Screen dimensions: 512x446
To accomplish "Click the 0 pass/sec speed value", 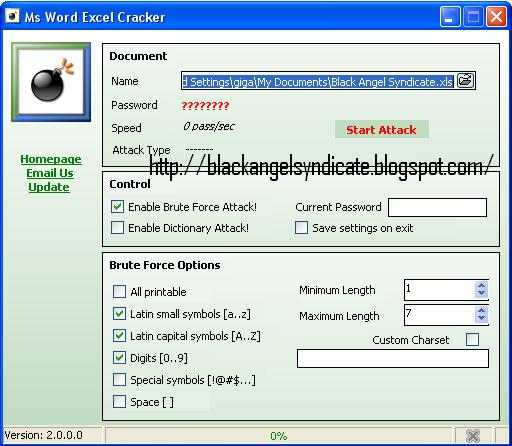I will tap(209, 127).
